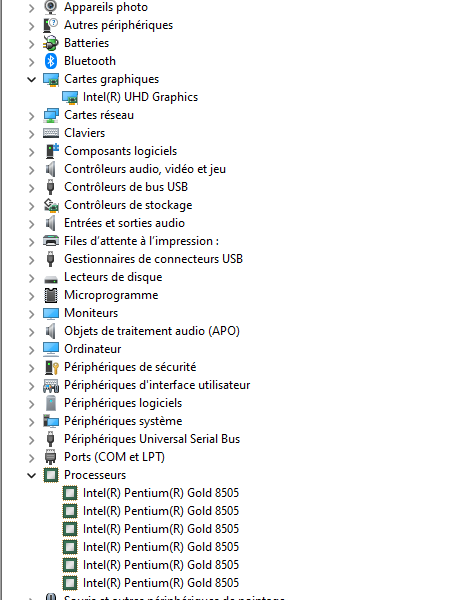Click the Cartes réseau network icon

click(x=51, y=115)
